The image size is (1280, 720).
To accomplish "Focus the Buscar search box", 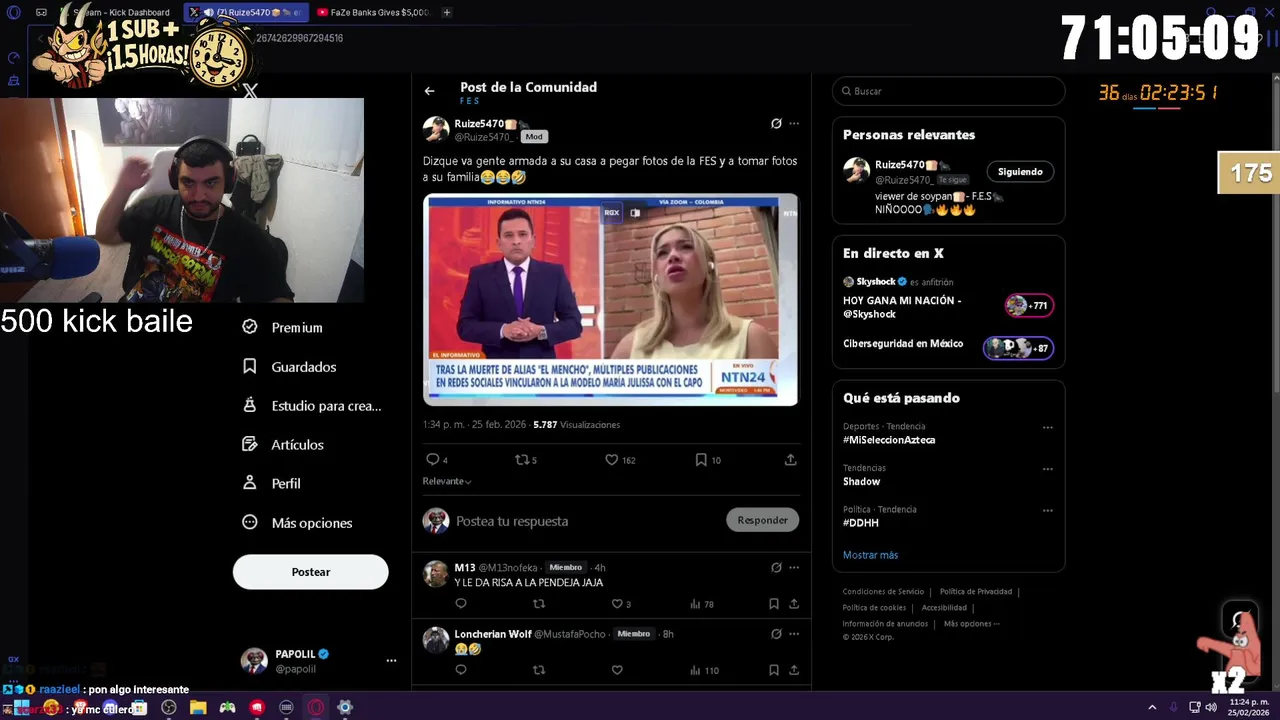I will point(948,91).
